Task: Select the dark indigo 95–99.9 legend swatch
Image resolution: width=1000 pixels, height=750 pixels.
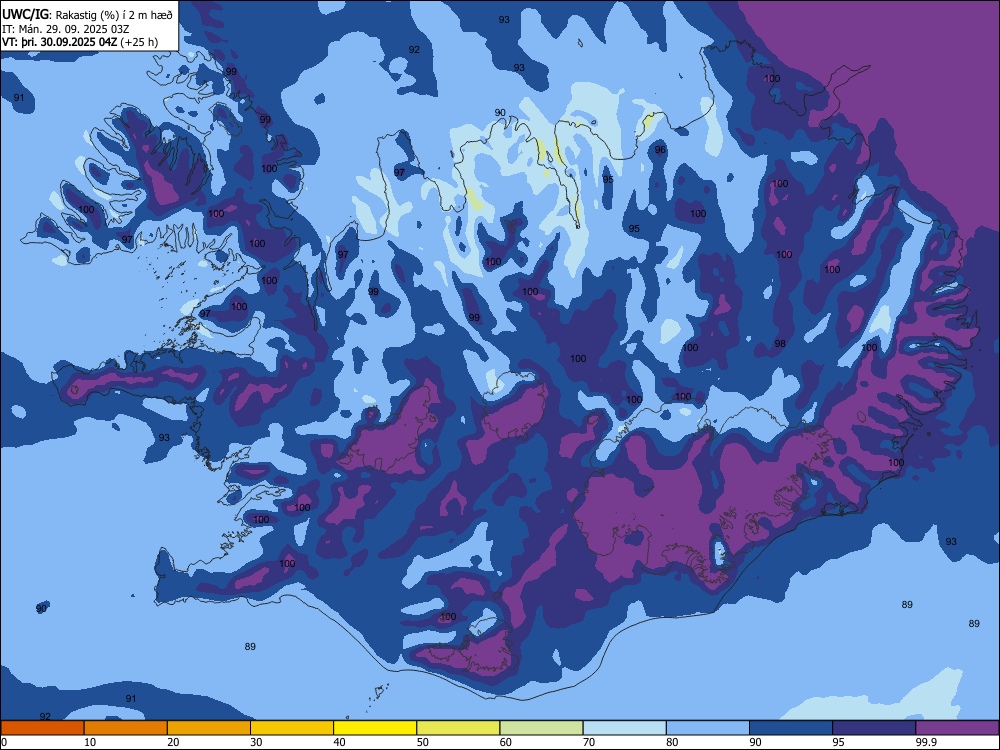Action: point(874,728)
